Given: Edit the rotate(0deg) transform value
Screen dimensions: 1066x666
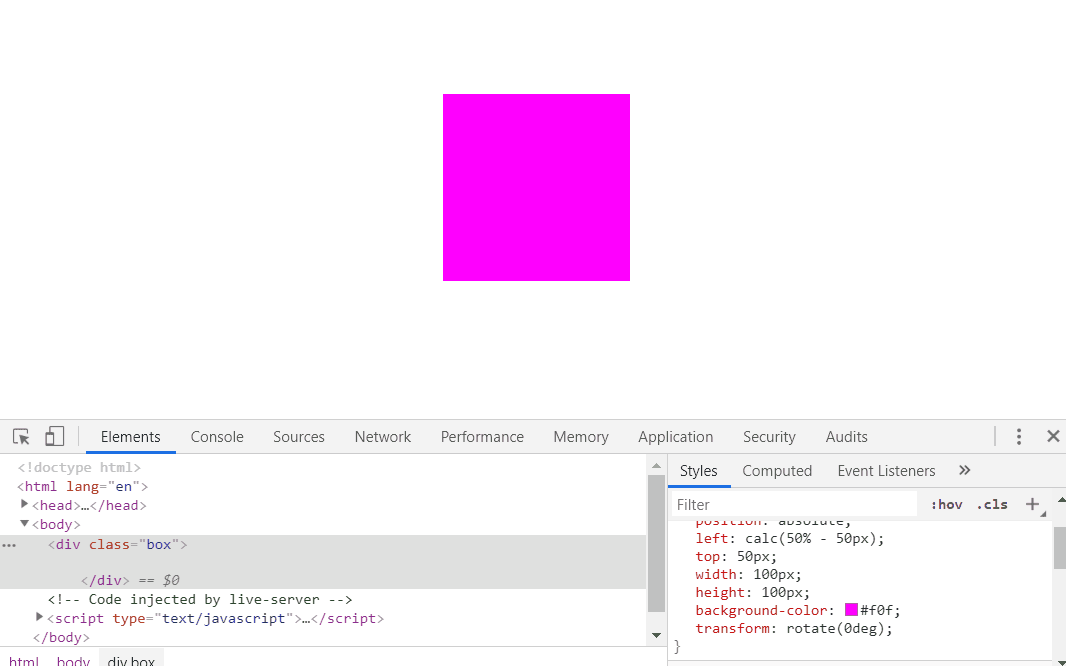Looking at the screenshot, I should (x=838, y=628).
